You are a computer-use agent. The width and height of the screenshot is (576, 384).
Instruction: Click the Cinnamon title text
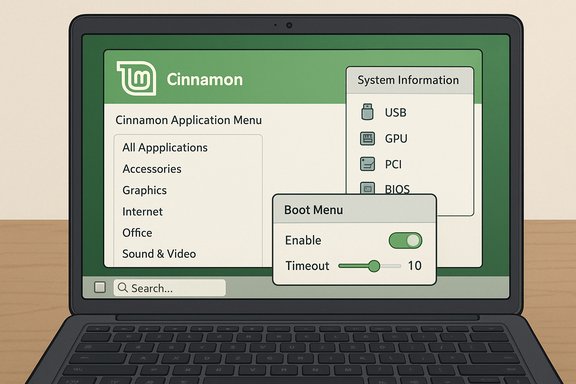click(205, 80)
